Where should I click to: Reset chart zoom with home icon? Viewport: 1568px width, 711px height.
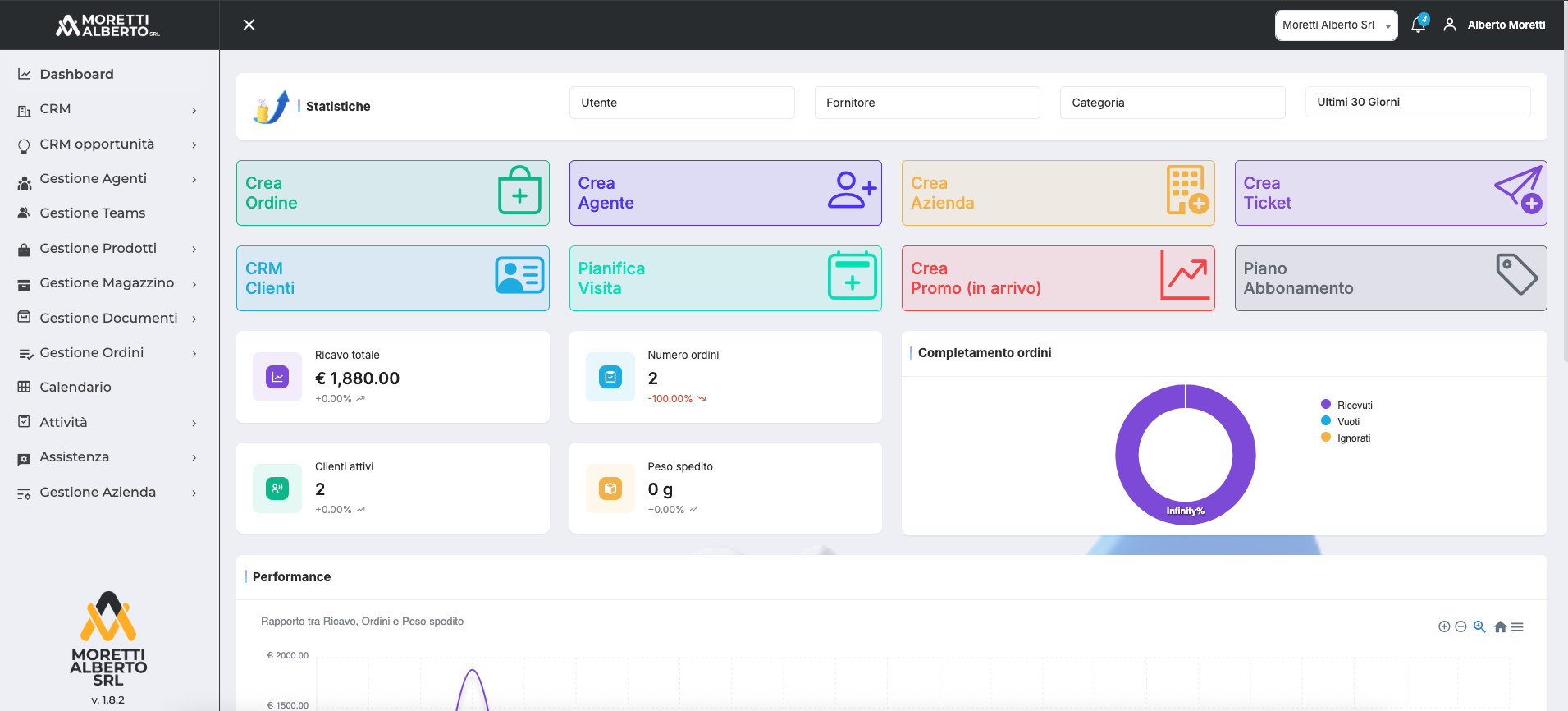coord(1500,626)
